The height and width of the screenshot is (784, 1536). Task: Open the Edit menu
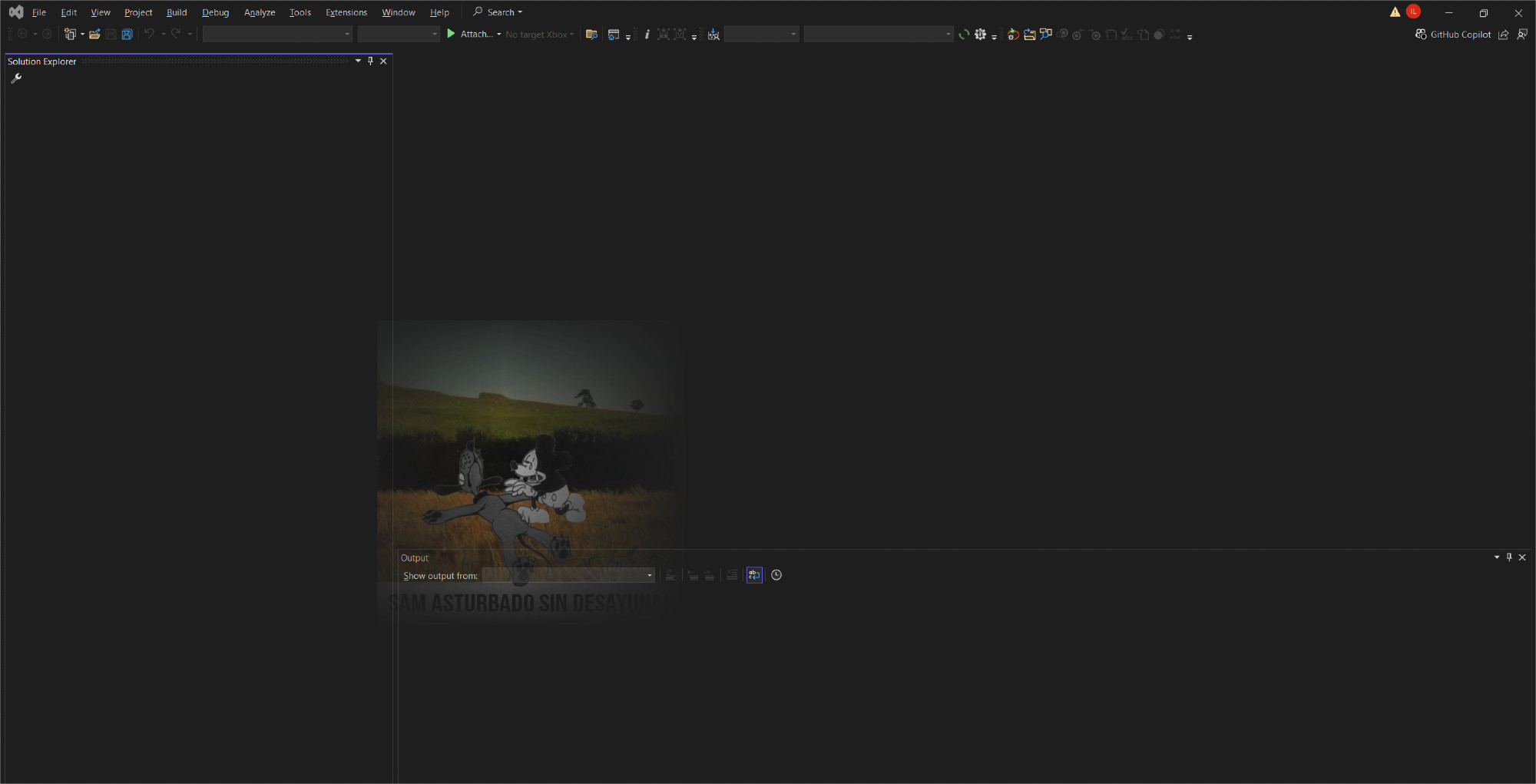coord(68,12)
